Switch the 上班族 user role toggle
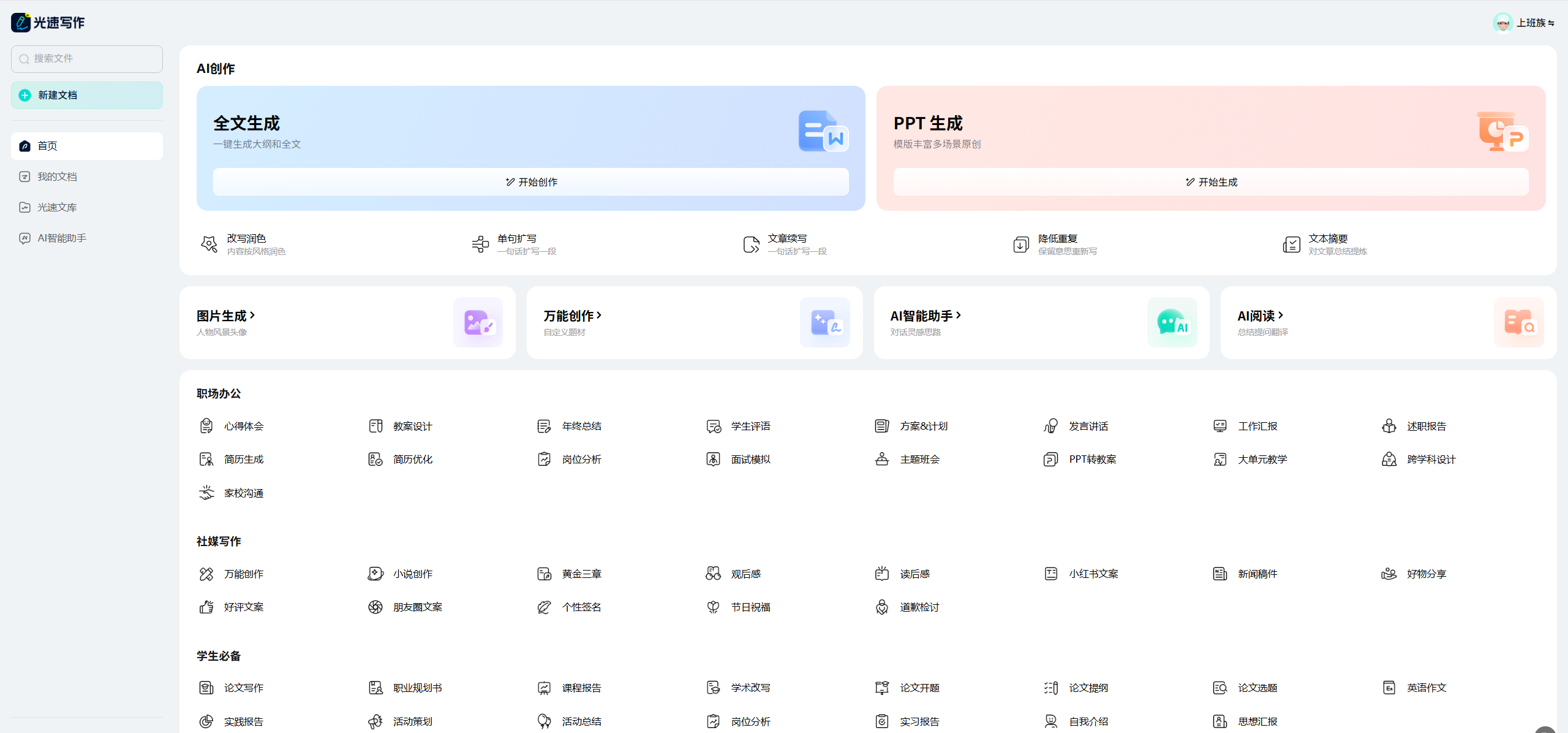The height and width of the screenshot is (733, 1568). [1551, 23]
